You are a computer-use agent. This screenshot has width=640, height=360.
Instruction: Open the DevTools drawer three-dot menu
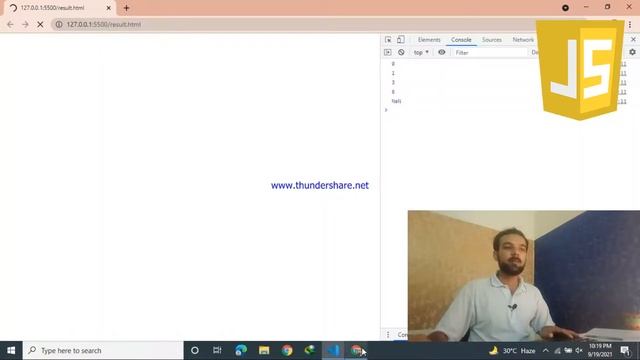click(388, 335)
